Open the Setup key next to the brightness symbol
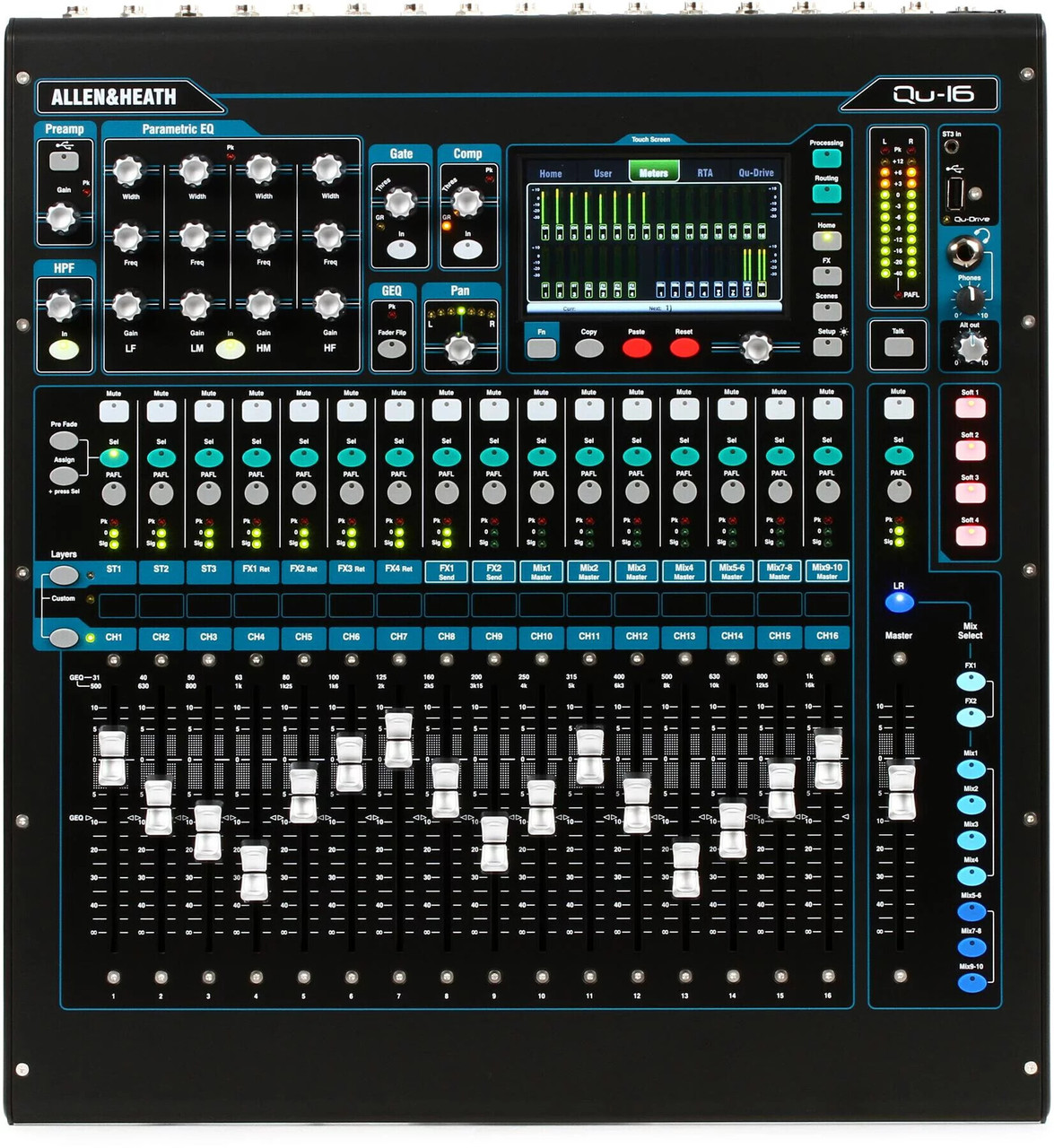Image resolution: width=1054 pixels, height=1148 pixels. tap(826, 346)
